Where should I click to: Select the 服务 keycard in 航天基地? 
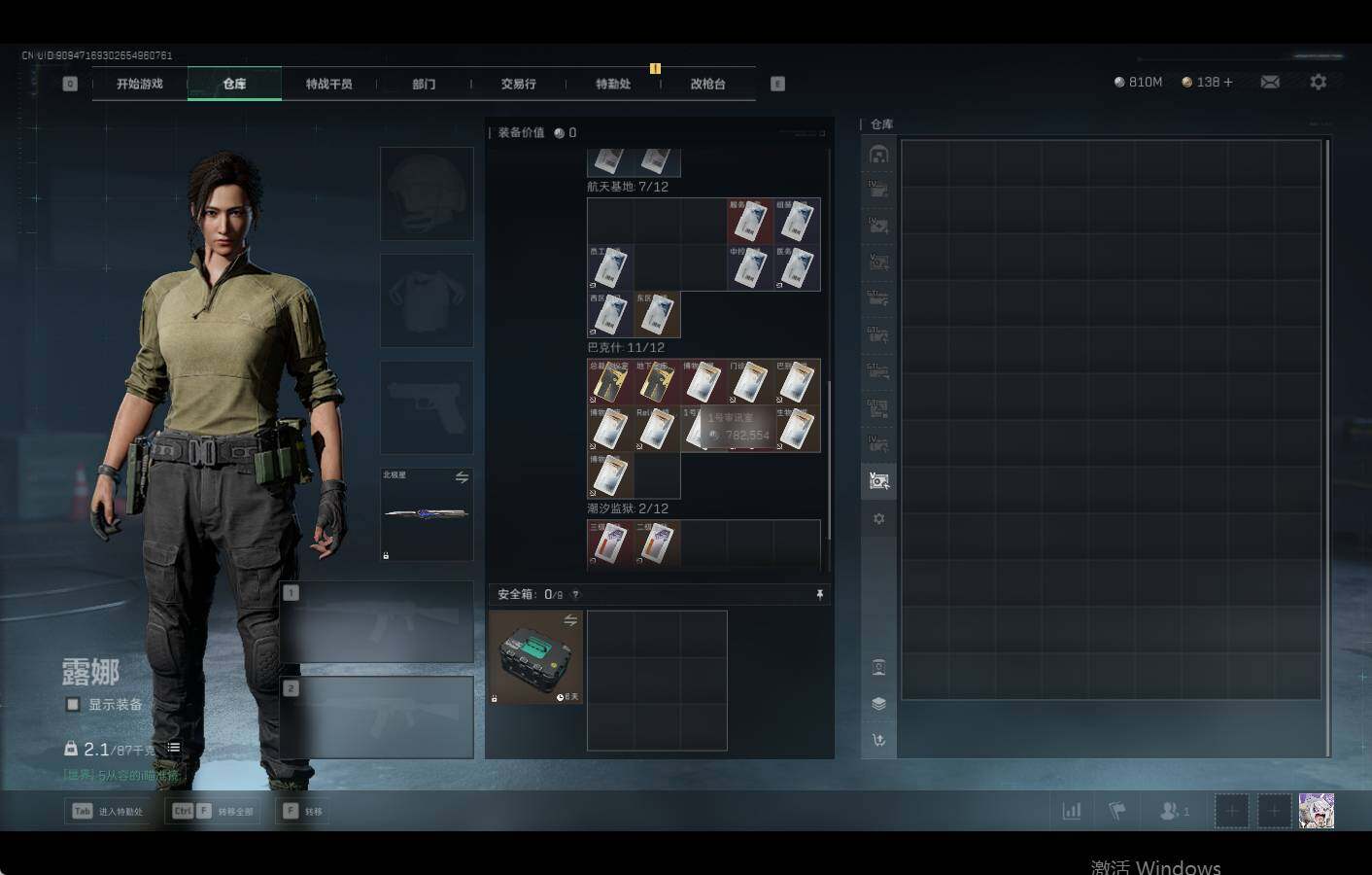[750, 221]
